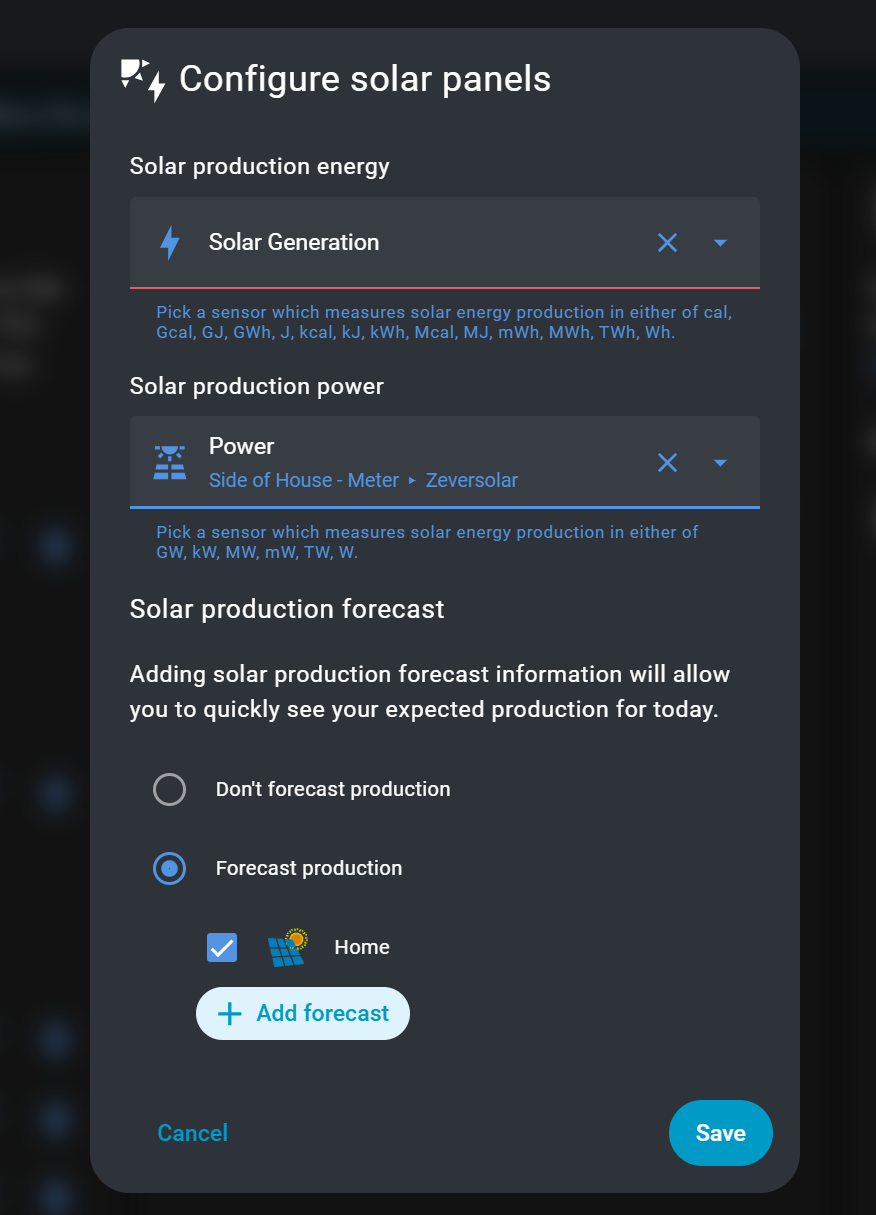Click the Zeversolar device name
This screenshot has height=1215, width=876.
[472, 481]
